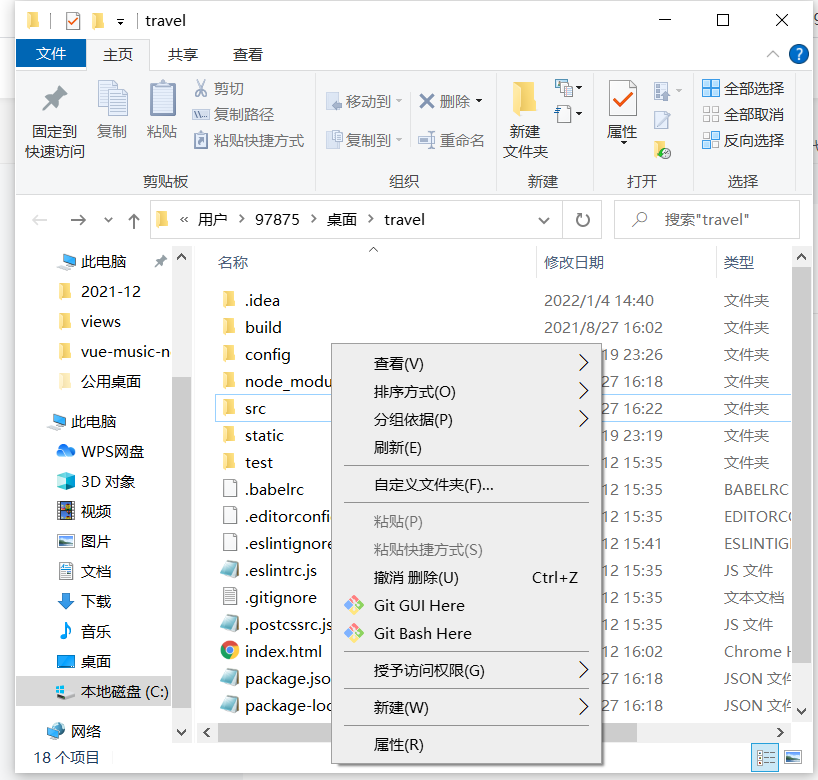Click the History icon in the Open group

pos(662,151)
